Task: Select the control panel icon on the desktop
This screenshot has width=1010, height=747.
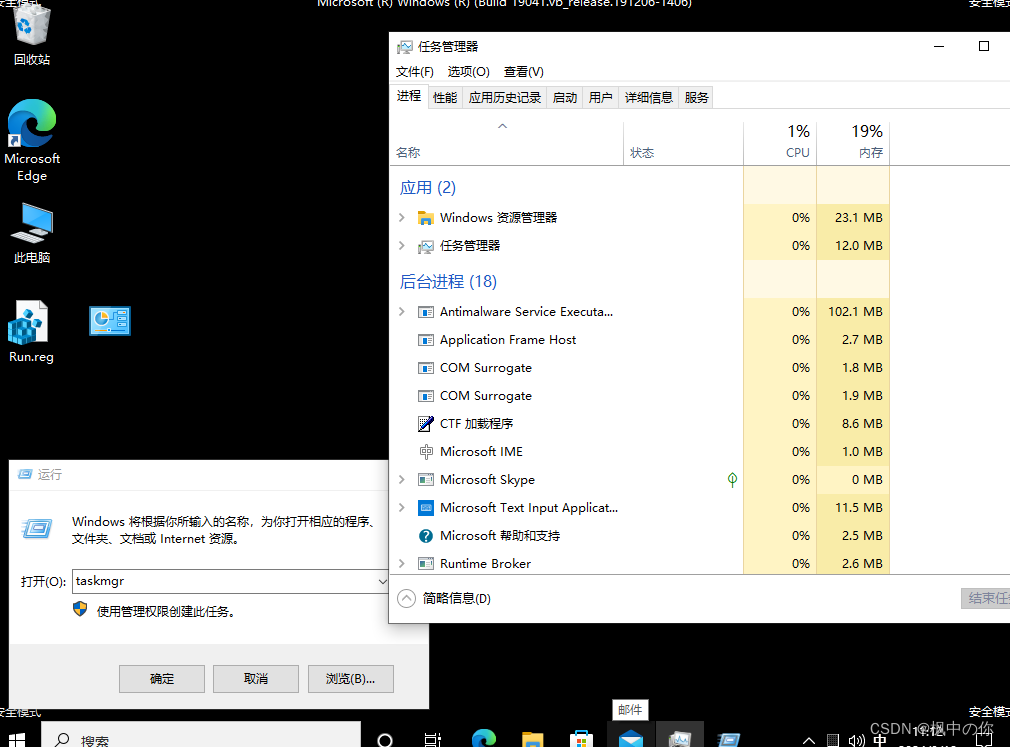Action: pos(110,321)
